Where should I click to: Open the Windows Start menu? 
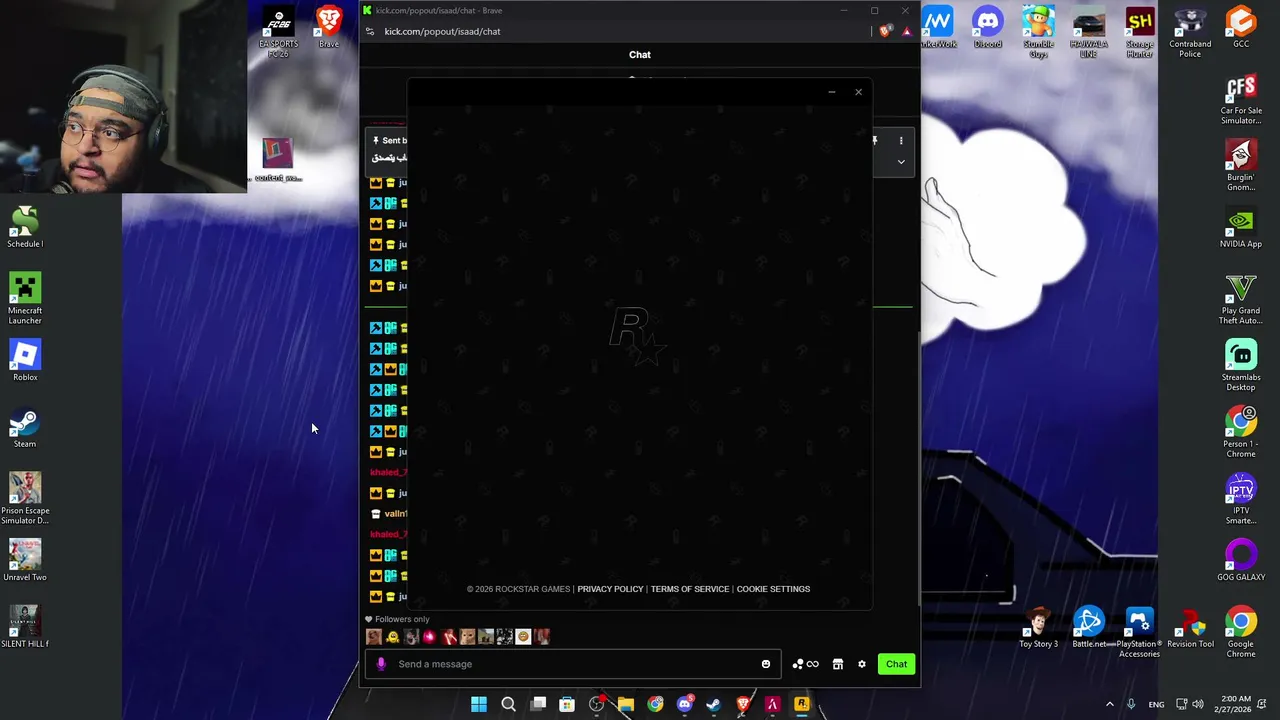pyautogui.click(x=479, y=705)
